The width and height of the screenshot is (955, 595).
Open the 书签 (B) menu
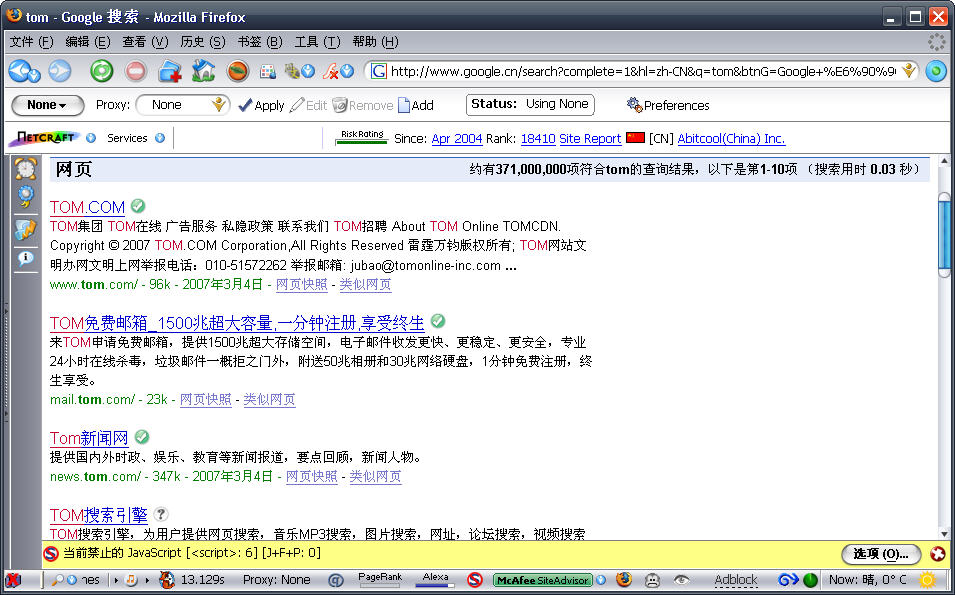pos(260,41)
